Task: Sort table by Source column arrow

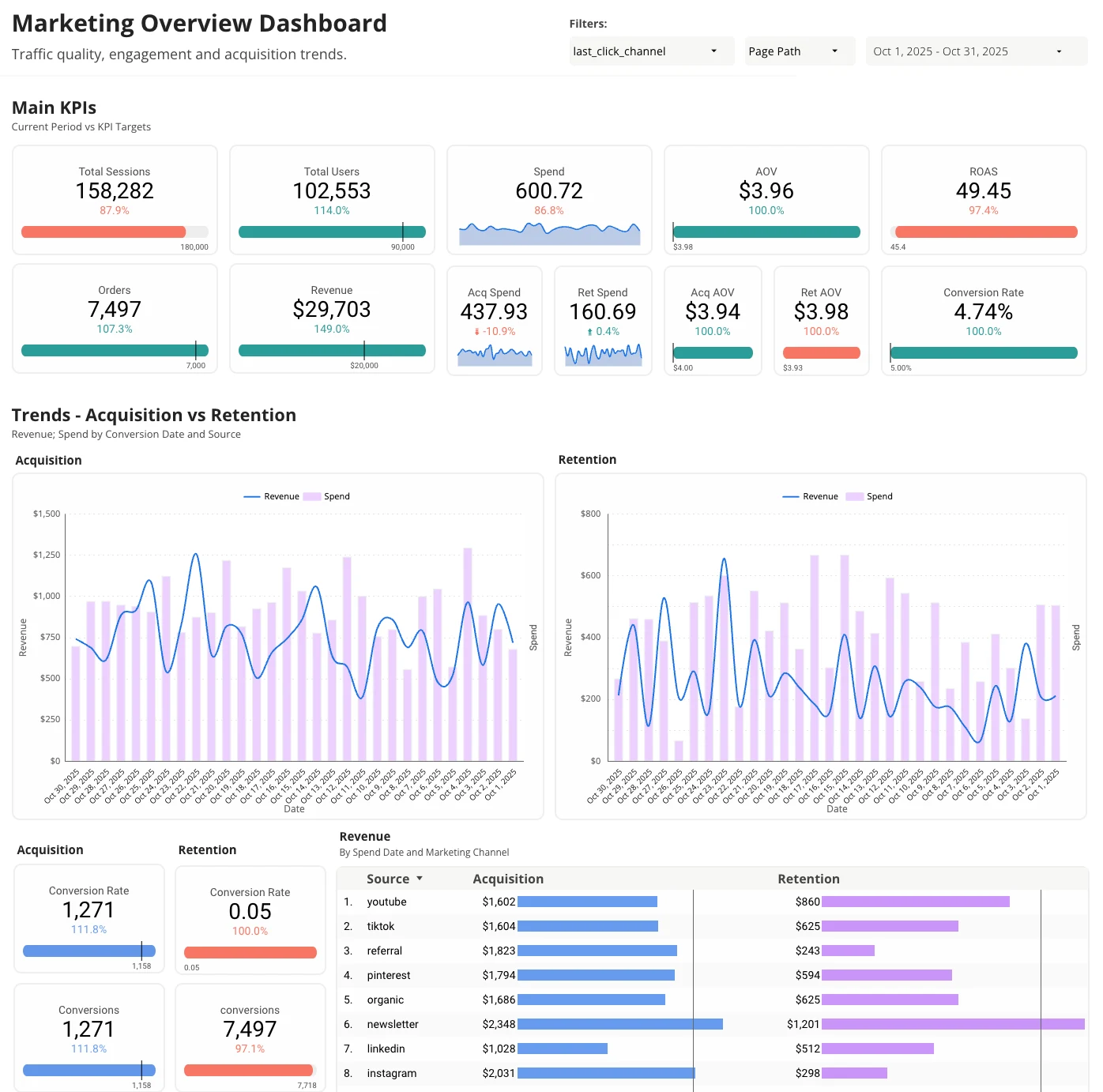Action: pos(420,879)
